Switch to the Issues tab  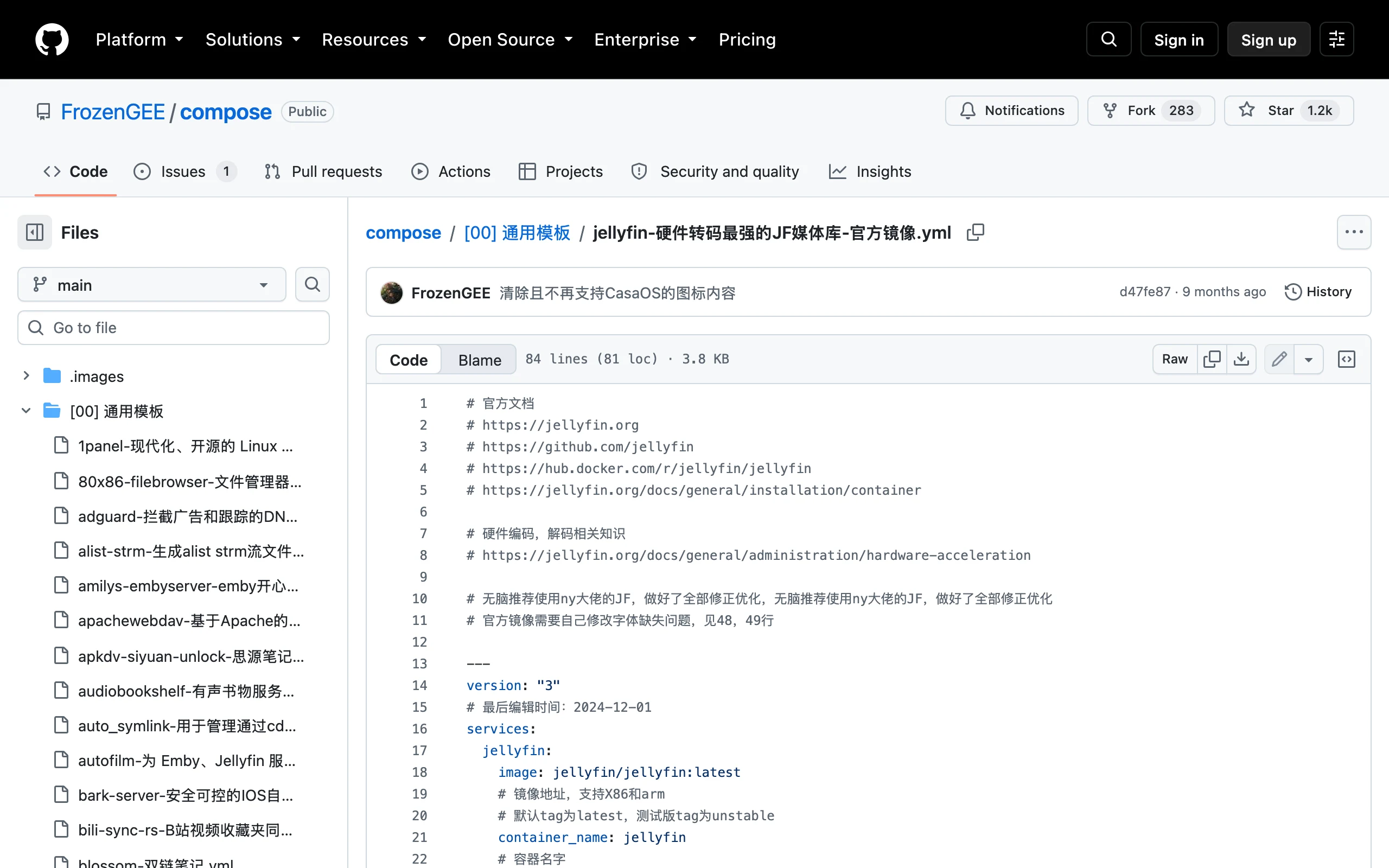[x=184, y=171]
